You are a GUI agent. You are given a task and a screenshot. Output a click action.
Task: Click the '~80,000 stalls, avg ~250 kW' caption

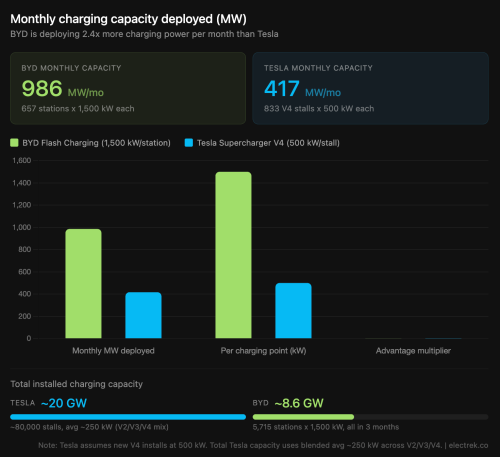point(89,427)
